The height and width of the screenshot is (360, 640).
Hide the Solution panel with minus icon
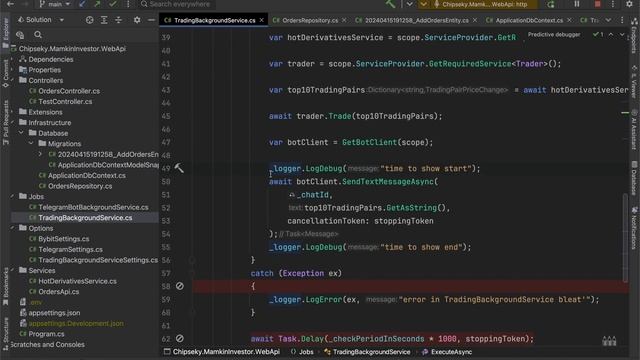click(x=151, y=20)
